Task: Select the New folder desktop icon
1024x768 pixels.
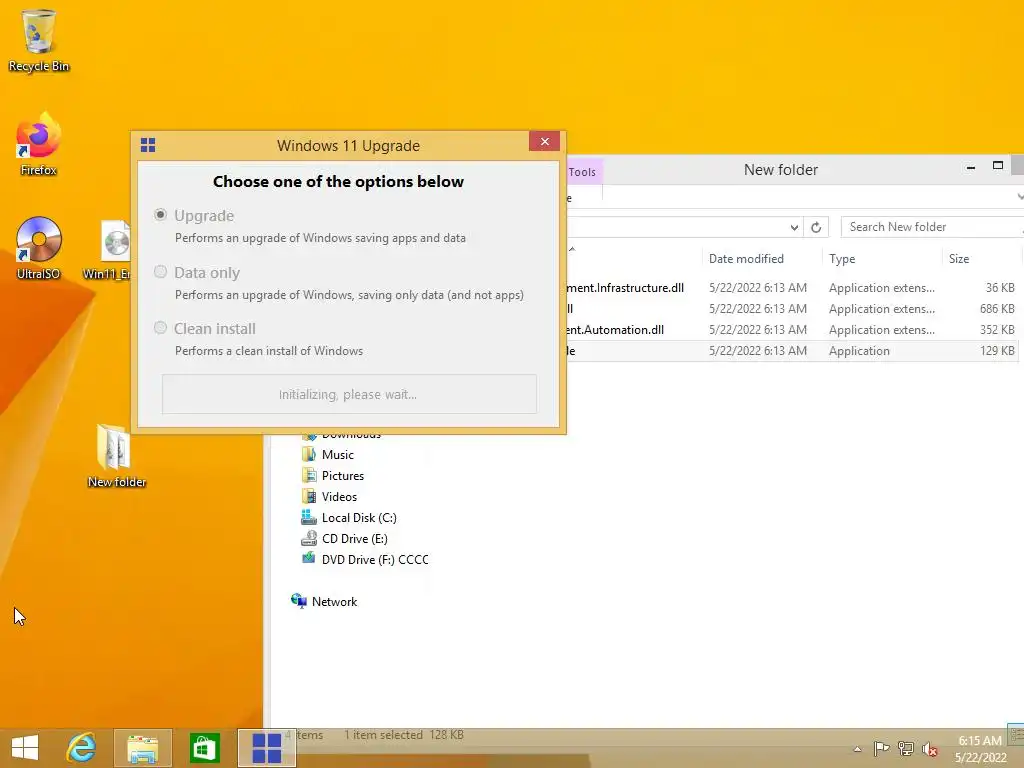Action: tap(116, 456)
